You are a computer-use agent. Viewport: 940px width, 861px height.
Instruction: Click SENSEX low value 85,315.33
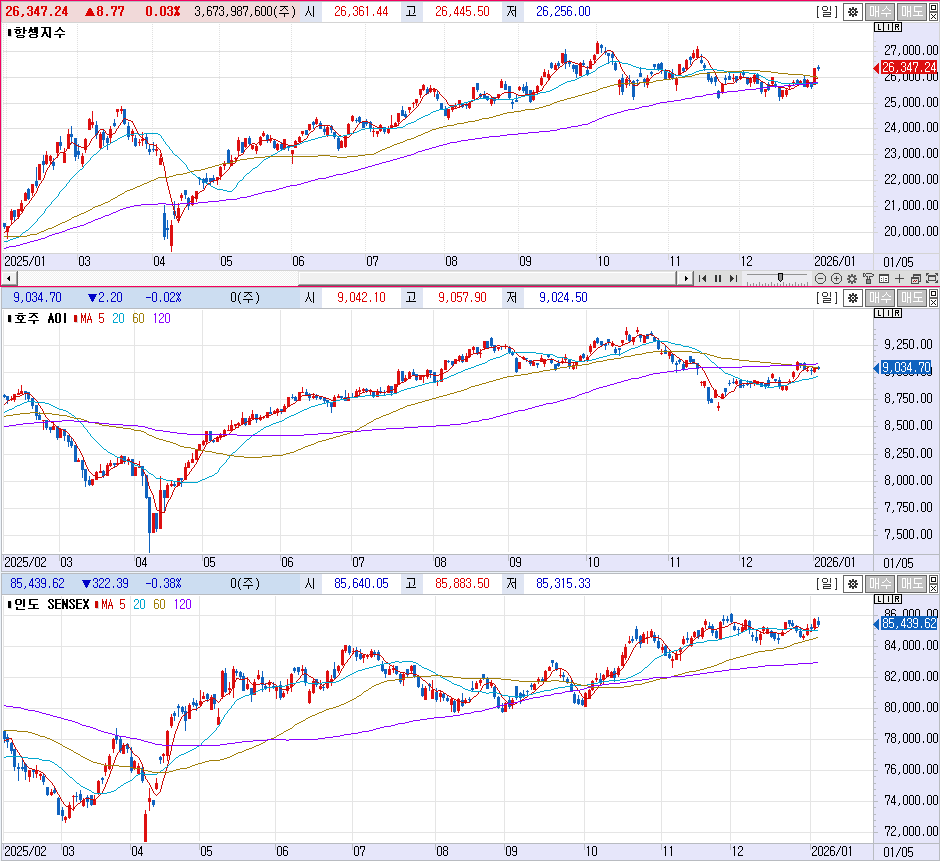coord(563,583)
